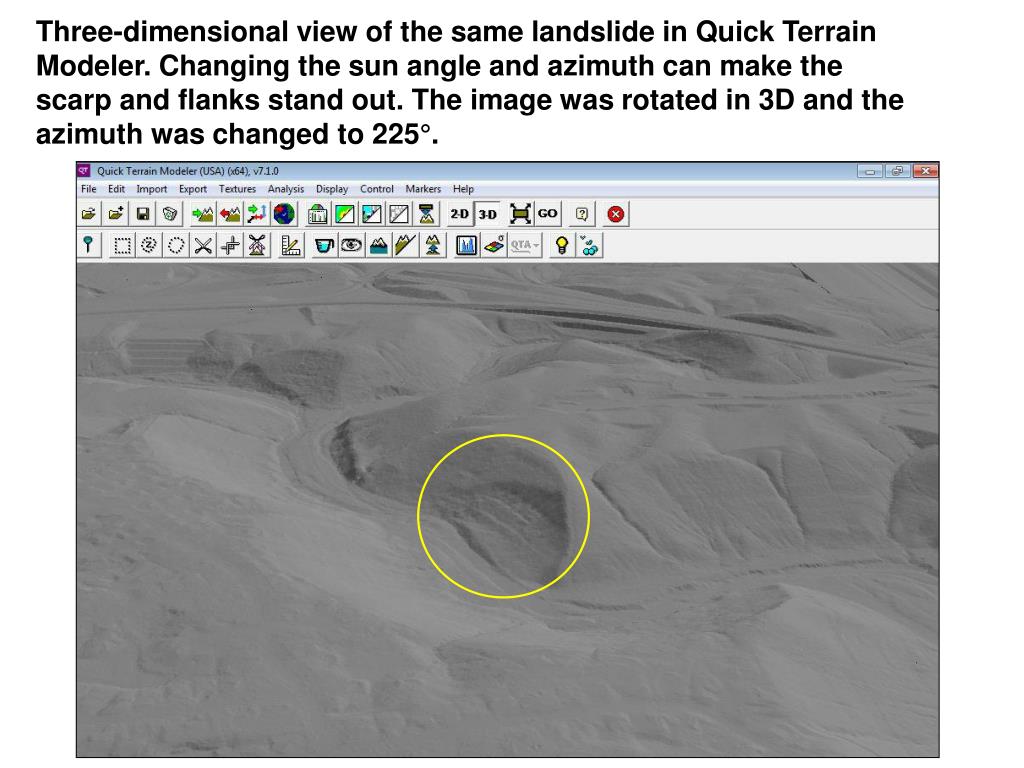The width and height of the screenshot is (1024, 768).
Task: Click the crossed lines intersect icon
Action: (x=230, y=246)
